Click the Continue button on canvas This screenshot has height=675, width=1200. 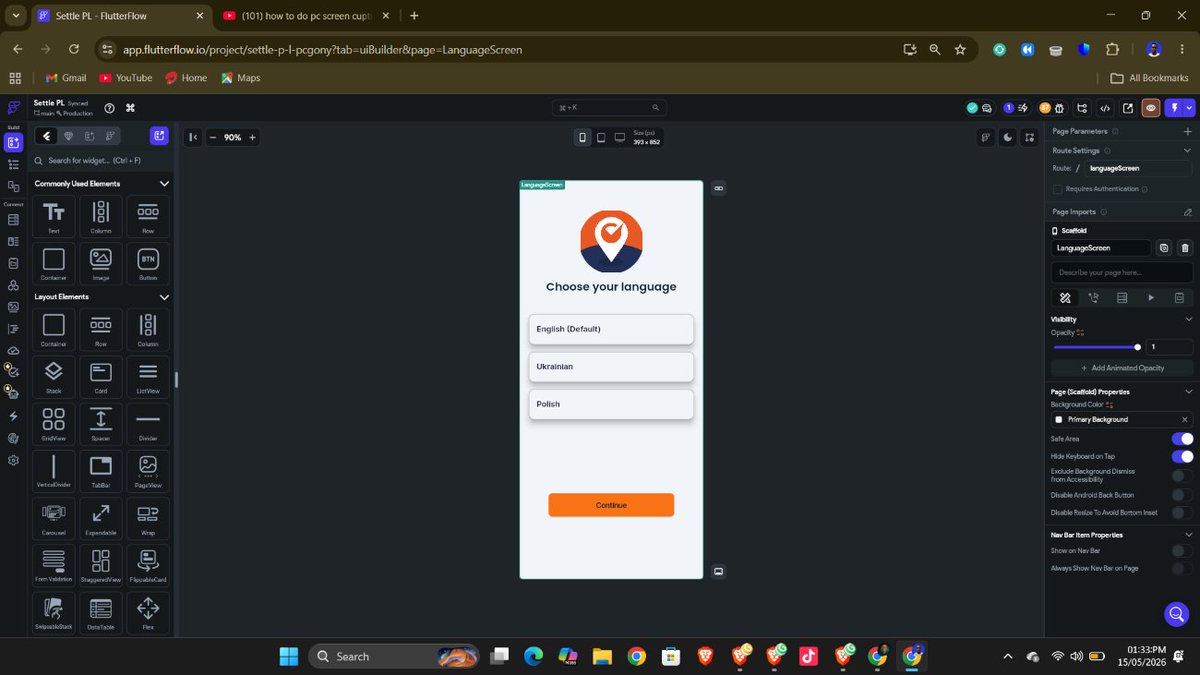coord(611,505)
